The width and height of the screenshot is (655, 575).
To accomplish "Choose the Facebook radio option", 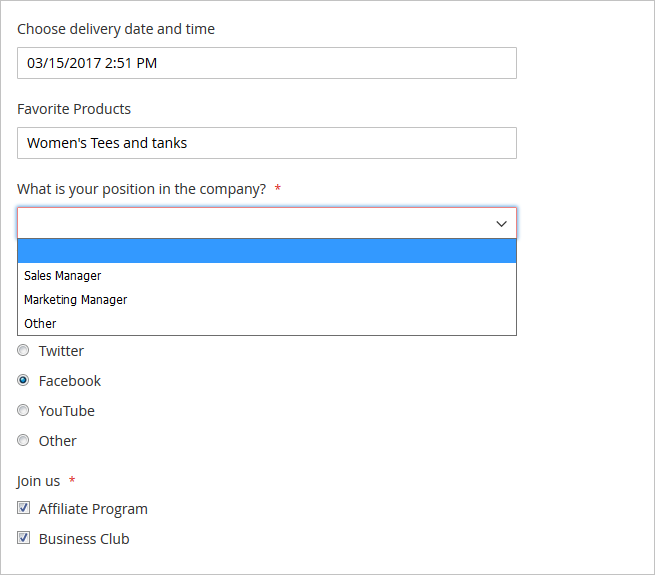I will (23, 381).
